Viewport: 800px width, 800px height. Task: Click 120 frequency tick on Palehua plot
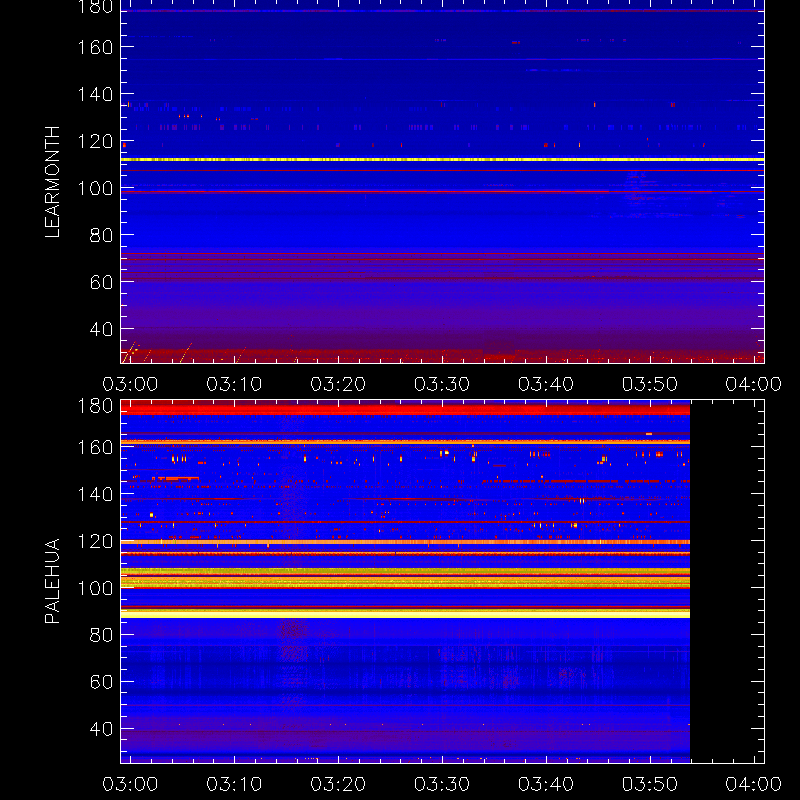click(95, 541)
